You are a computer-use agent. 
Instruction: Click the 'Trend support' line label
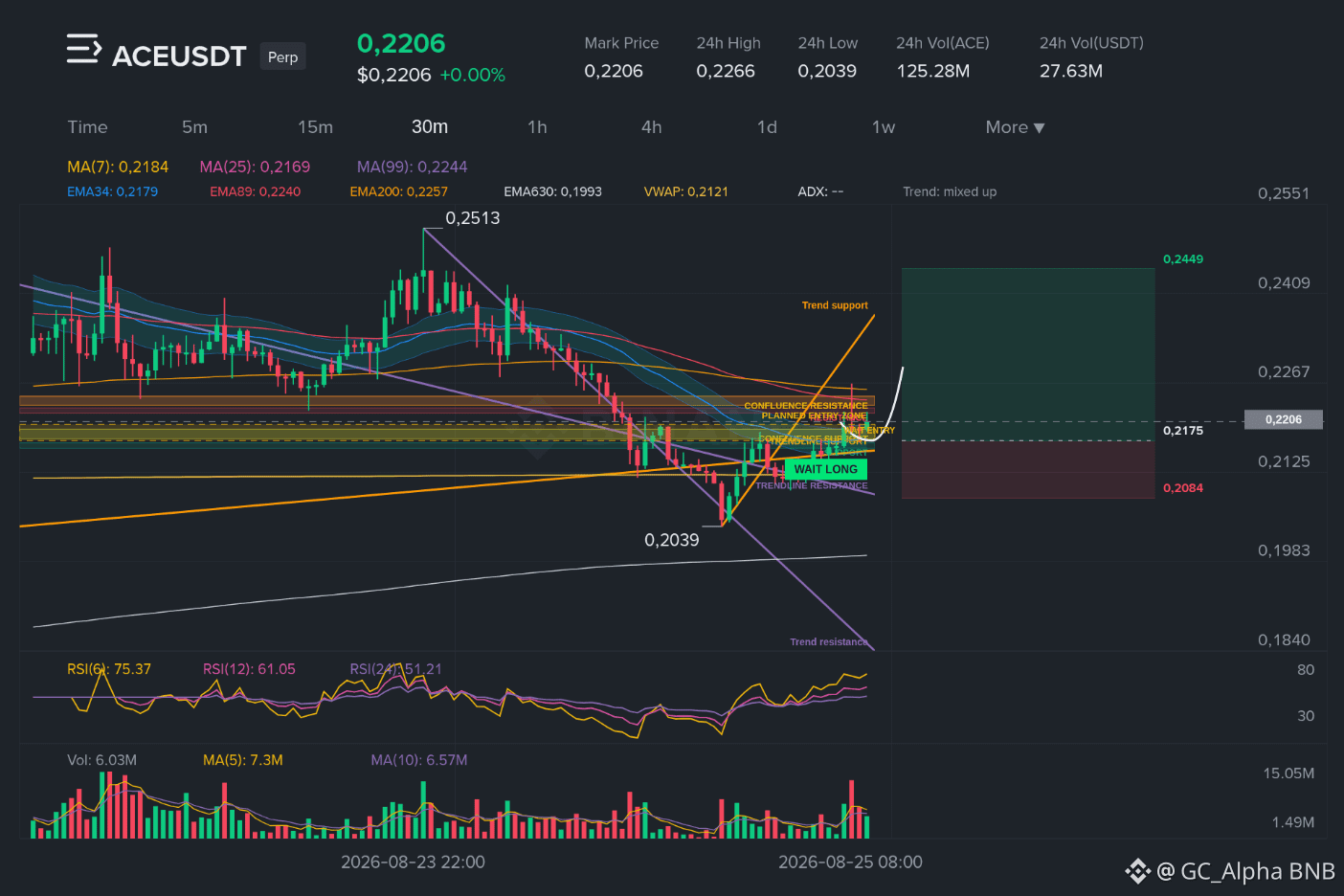[x=835, y=305]
